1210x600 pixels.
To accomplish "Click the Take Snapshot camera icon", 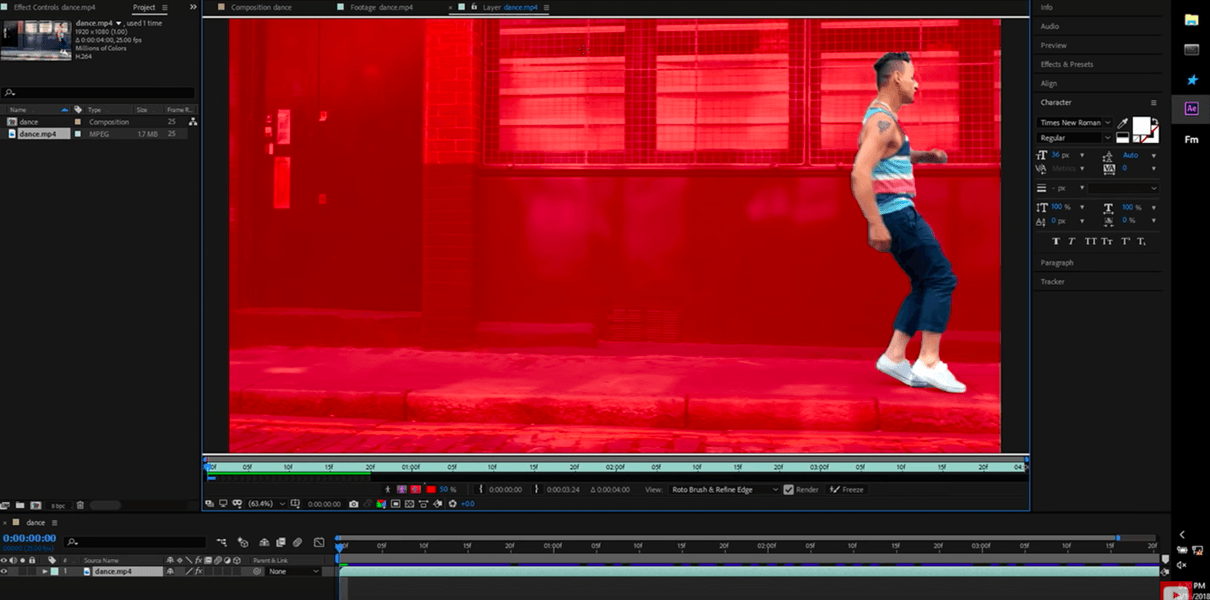I will [354, 504].
